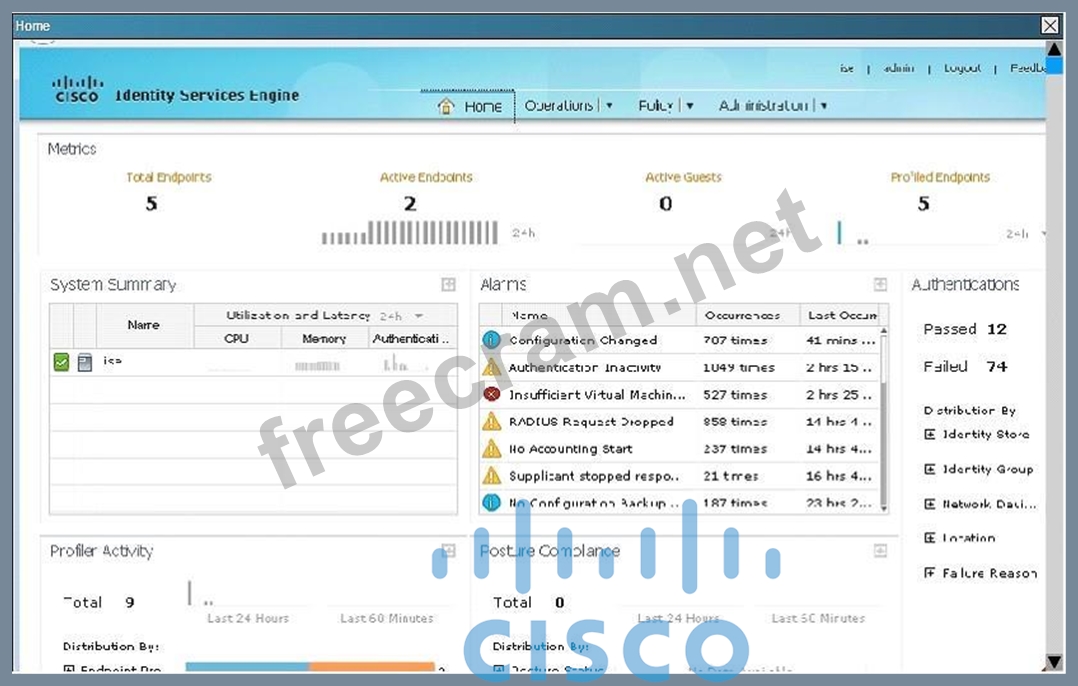This screenshot has width=1078, height=686.
Task: Click the Insufficient Virtual Machine error icon
Action: (491, 394)
